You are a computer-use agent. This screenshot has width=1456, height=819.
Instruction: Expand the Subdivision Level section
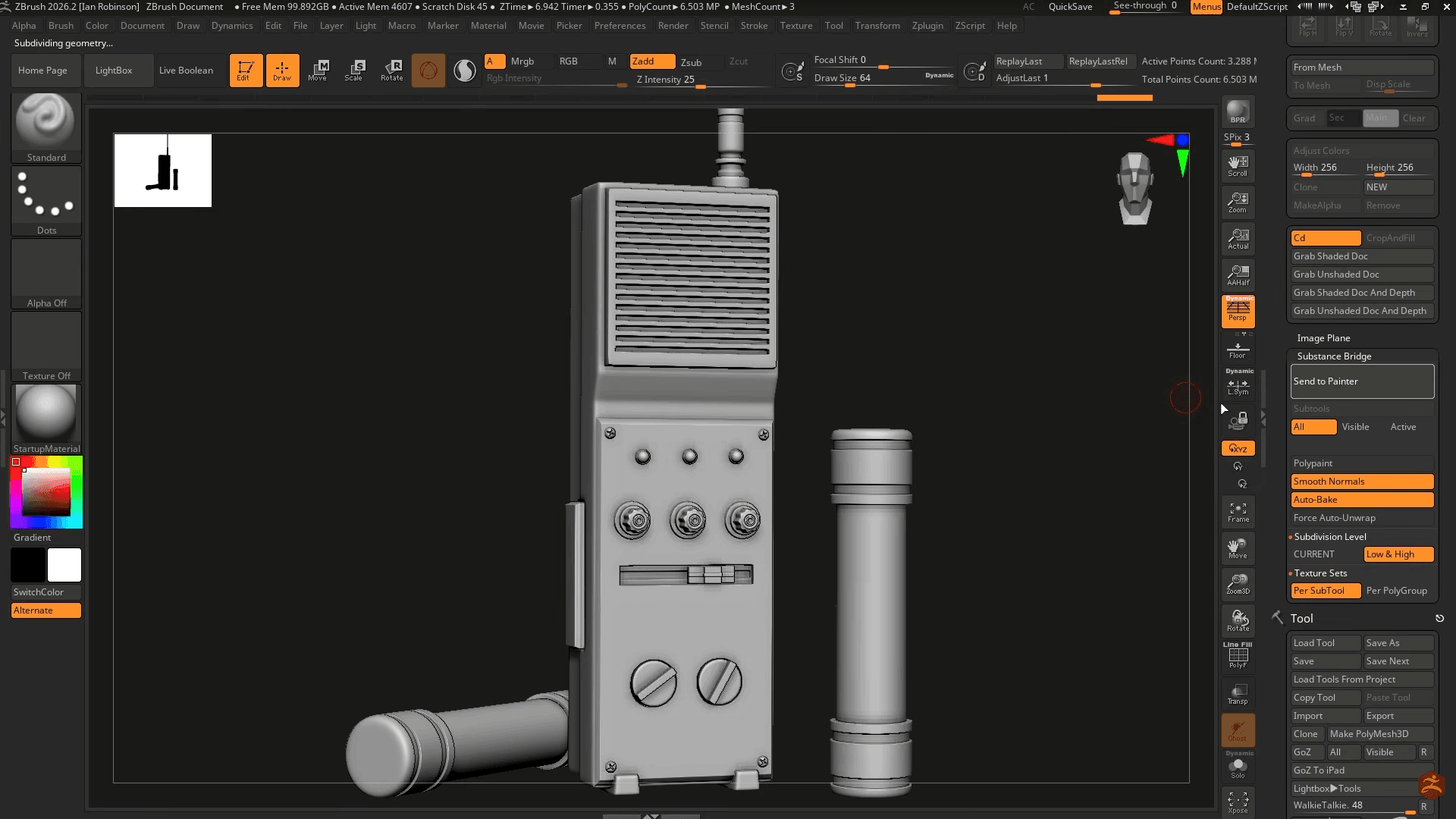(1330, 537)
